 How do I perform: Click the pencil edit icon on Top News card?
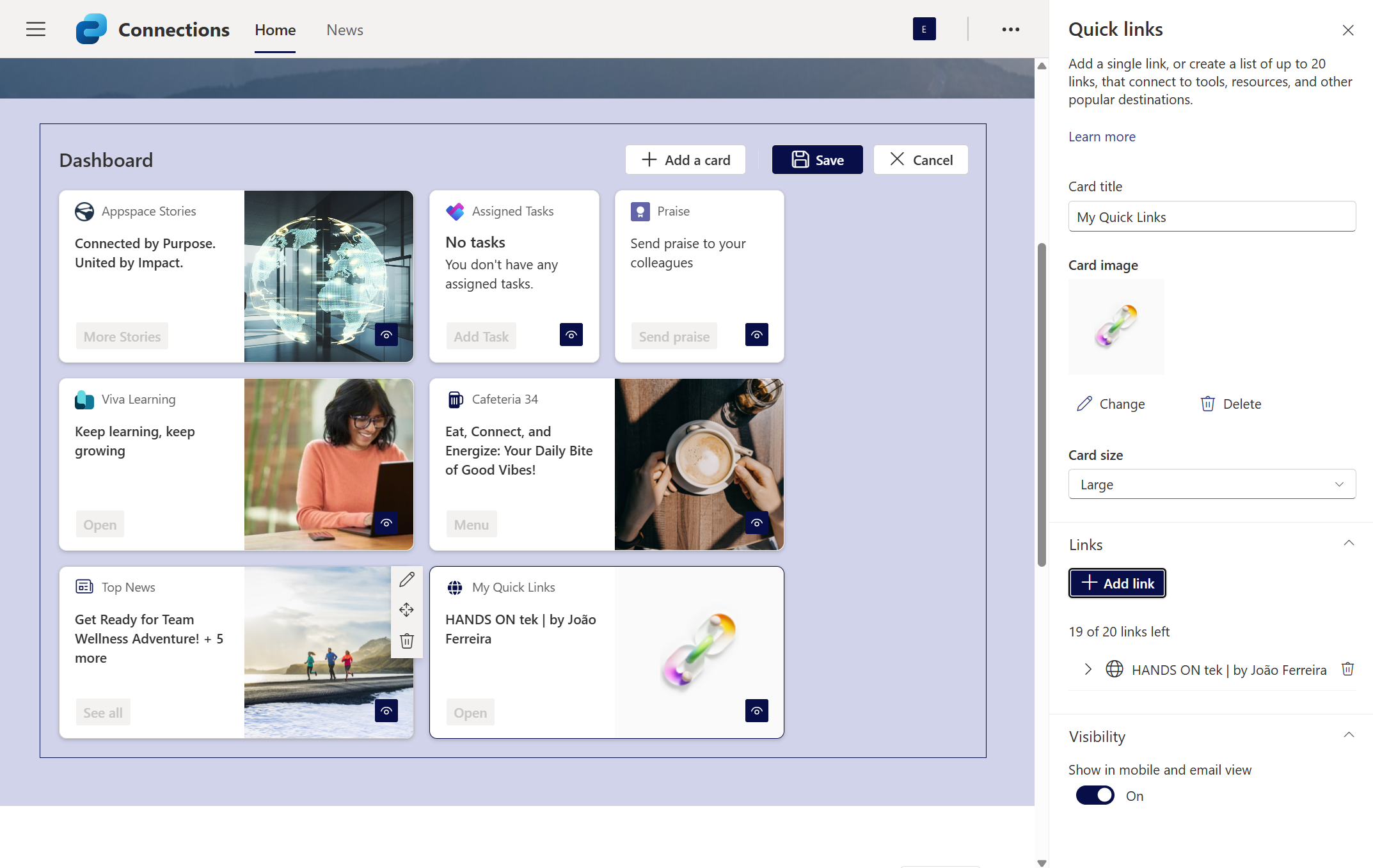pyautogui.click(x=407, y=580)
